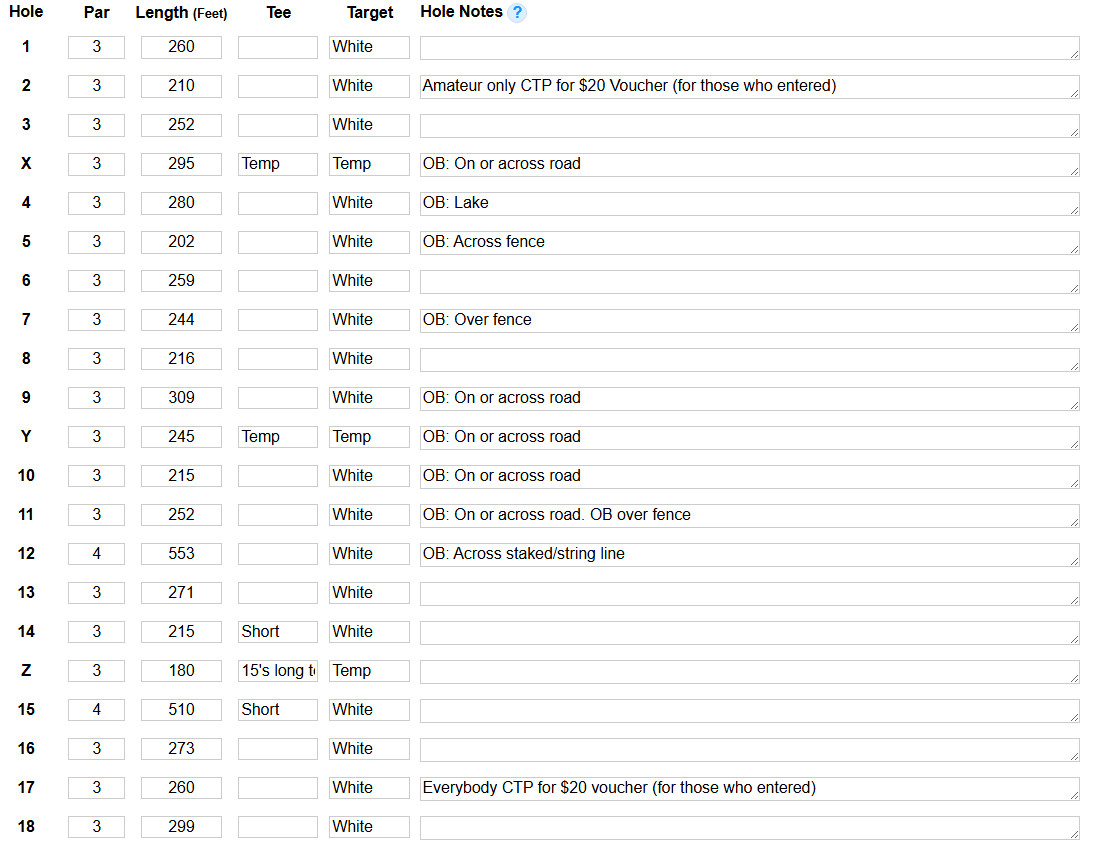Focus the Tee field for hole X
This screenshot has height=845, width=1103.
[x=278, y=164]
